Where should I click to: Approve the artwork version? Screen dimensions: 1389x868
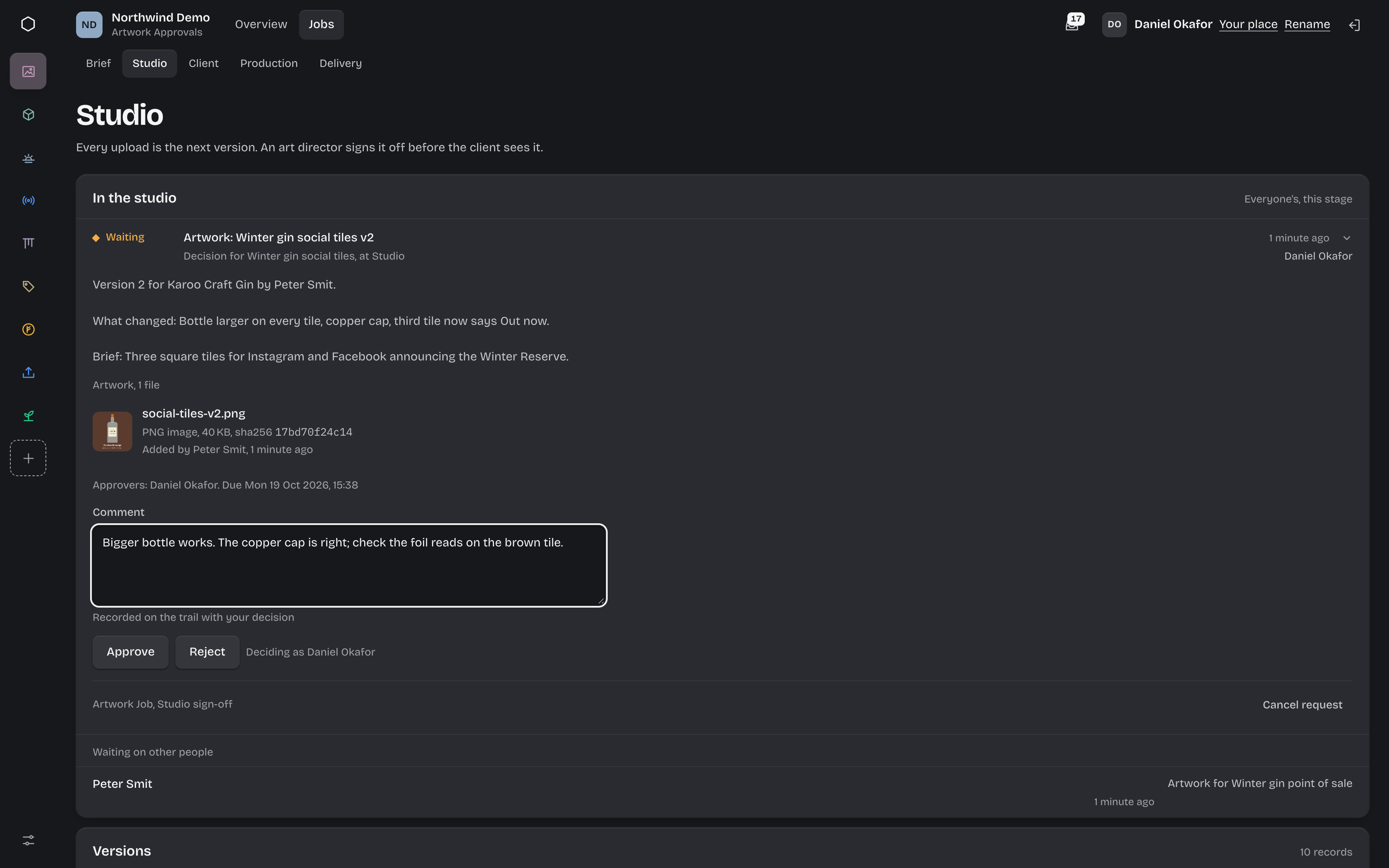pos(130,651)
